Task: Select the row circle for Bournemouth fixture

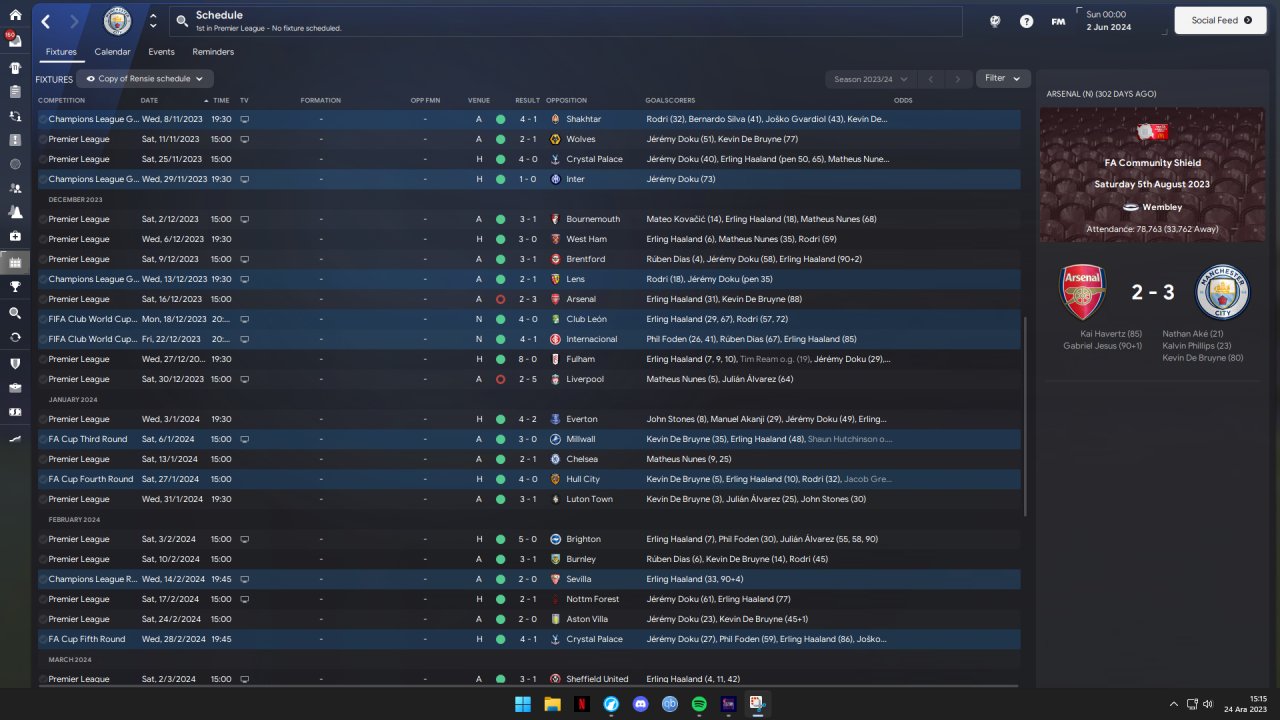Action: click(43, 219)
